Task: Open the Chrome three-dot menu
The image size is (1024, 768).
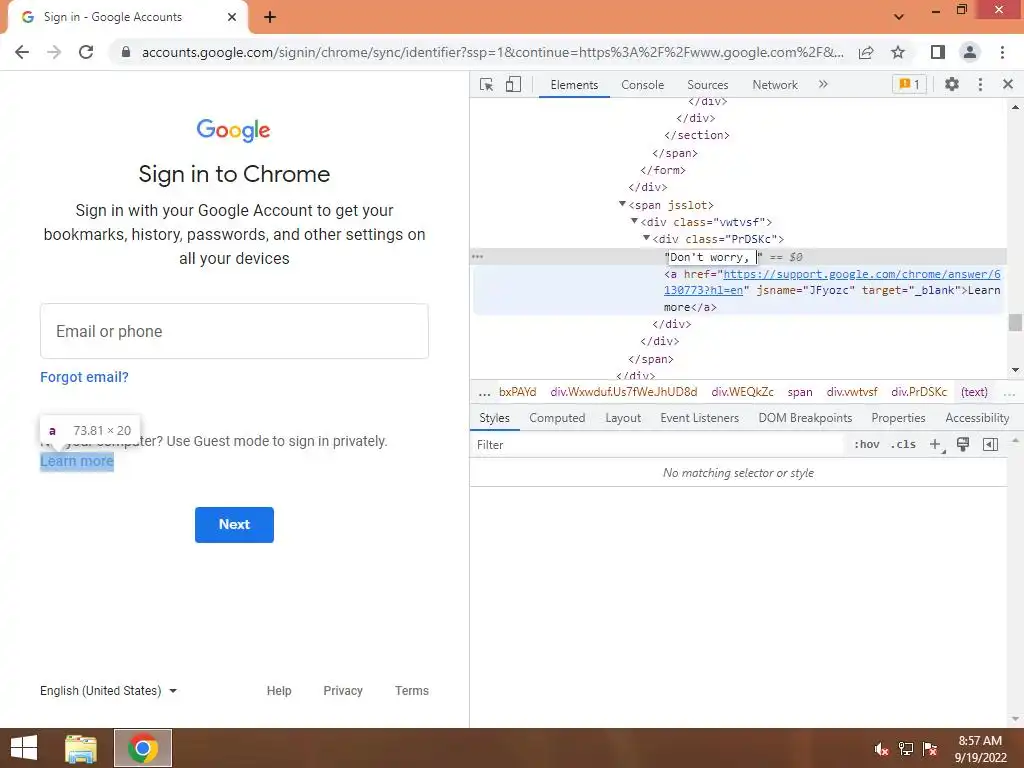Action: [1002, 52]
